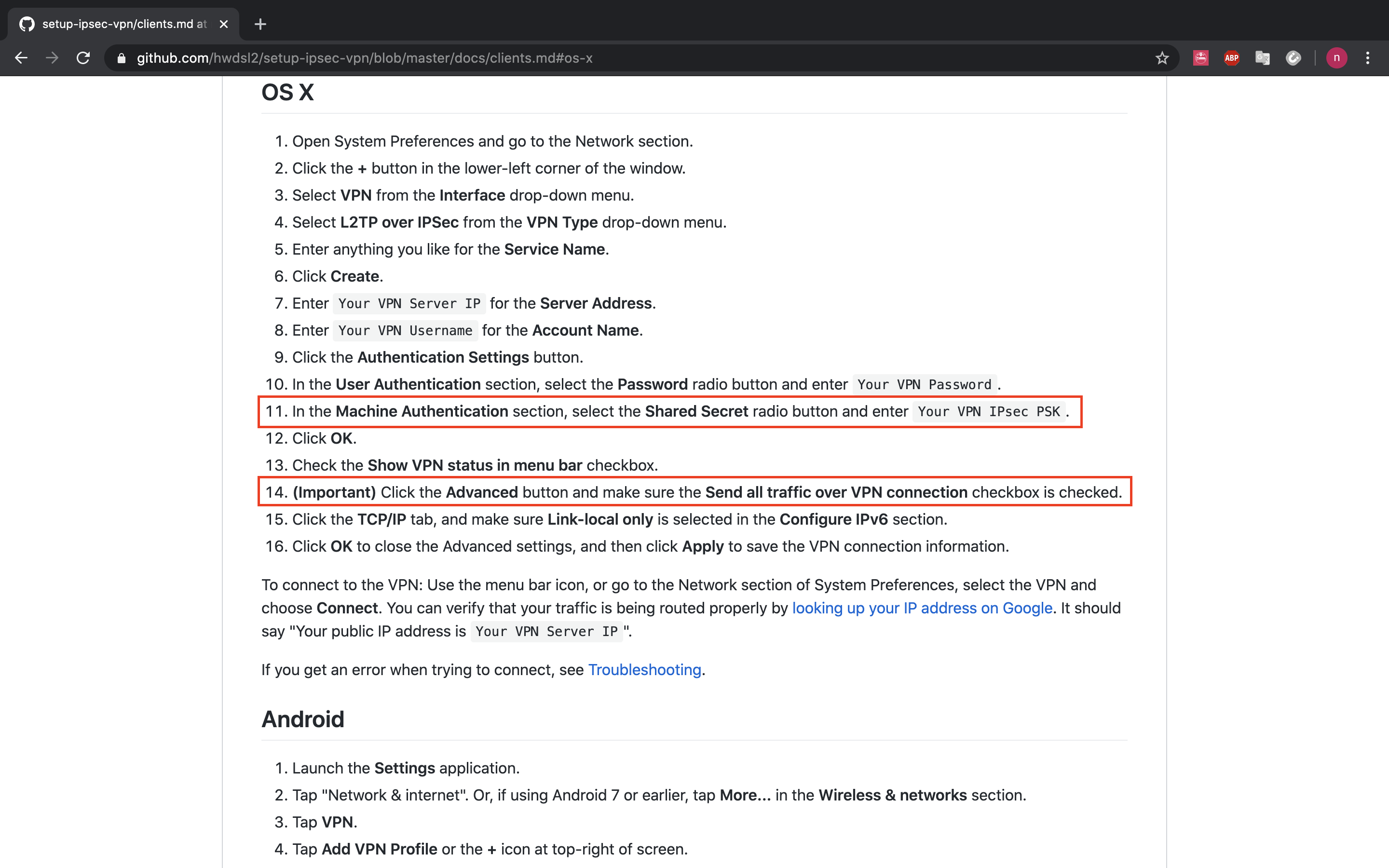View site info via padlock icon
This screenshot has width=1389, height=868.
pyautogui.click(x=121, y=58)
